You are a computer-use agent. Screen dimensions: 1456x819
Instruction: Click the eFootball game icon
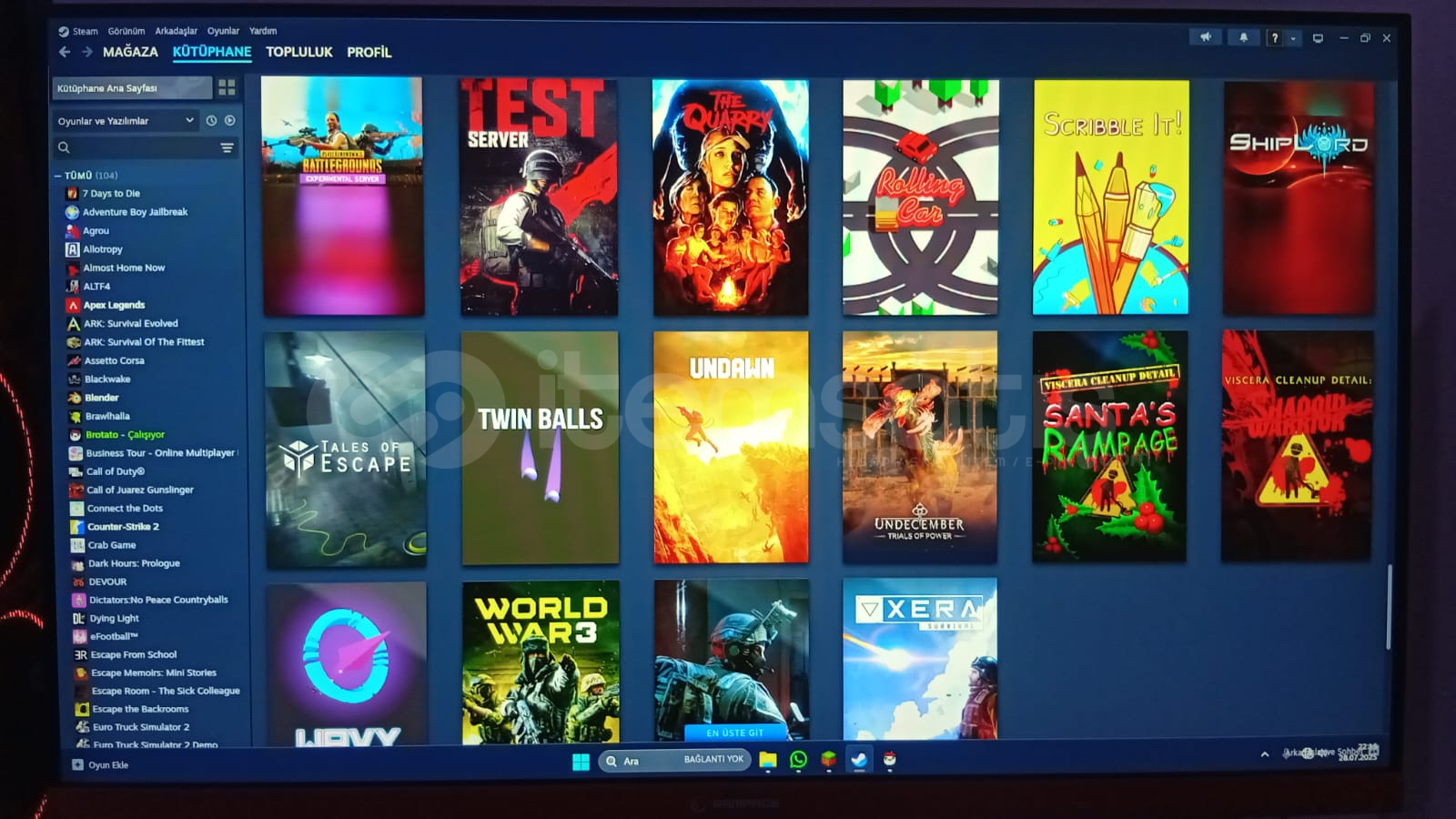coord(79,636)
